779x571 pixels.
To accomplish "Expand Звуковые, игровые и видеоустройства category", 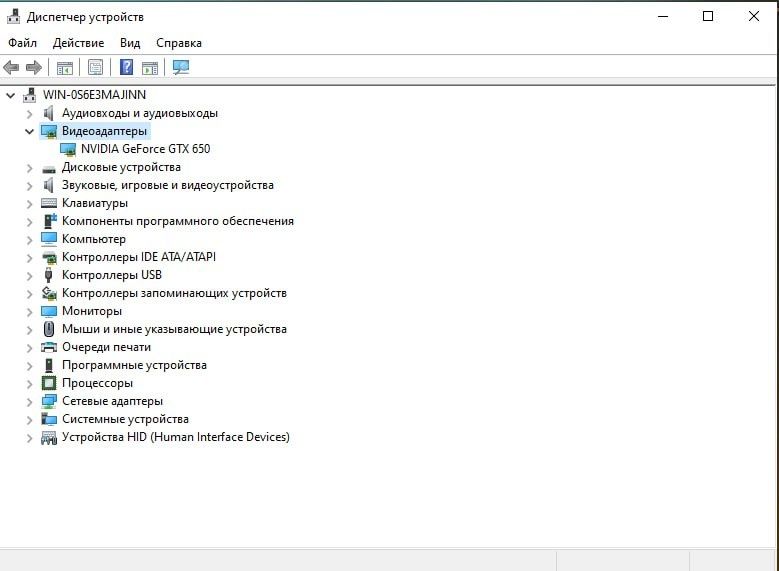I will click(x=29, y=186).
